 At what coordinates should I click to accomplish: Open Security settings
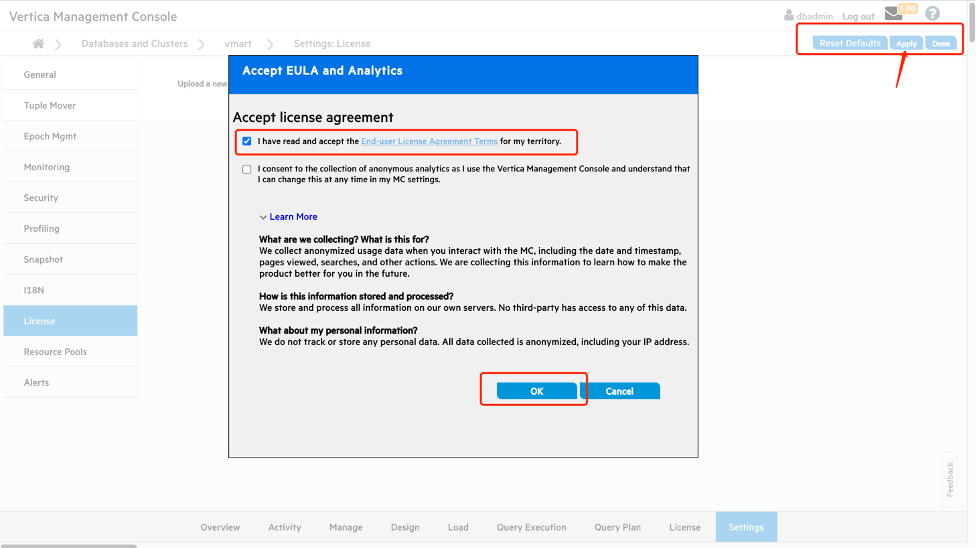[x=70, y=197]
